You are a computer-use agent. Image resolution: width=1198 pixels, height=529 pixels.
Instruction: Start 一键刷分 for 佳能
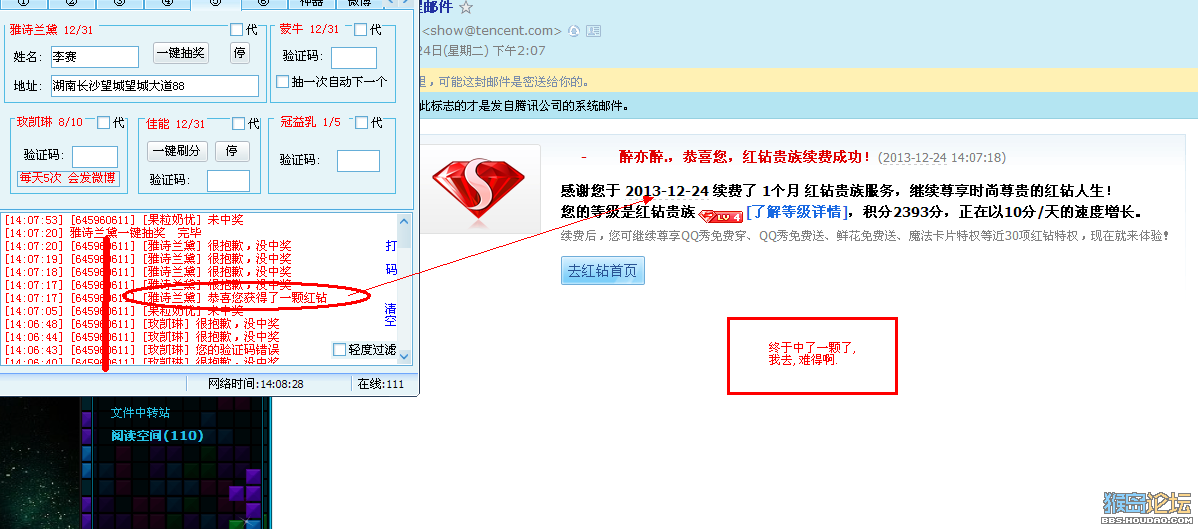(x=177, y=151)
